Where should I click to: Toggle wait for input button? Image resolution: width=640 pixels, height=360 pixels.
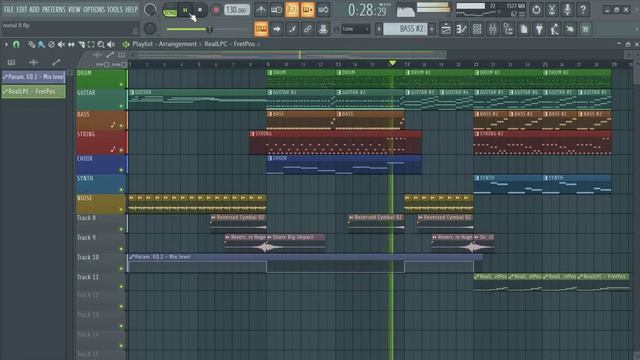[x=276, y=9]
